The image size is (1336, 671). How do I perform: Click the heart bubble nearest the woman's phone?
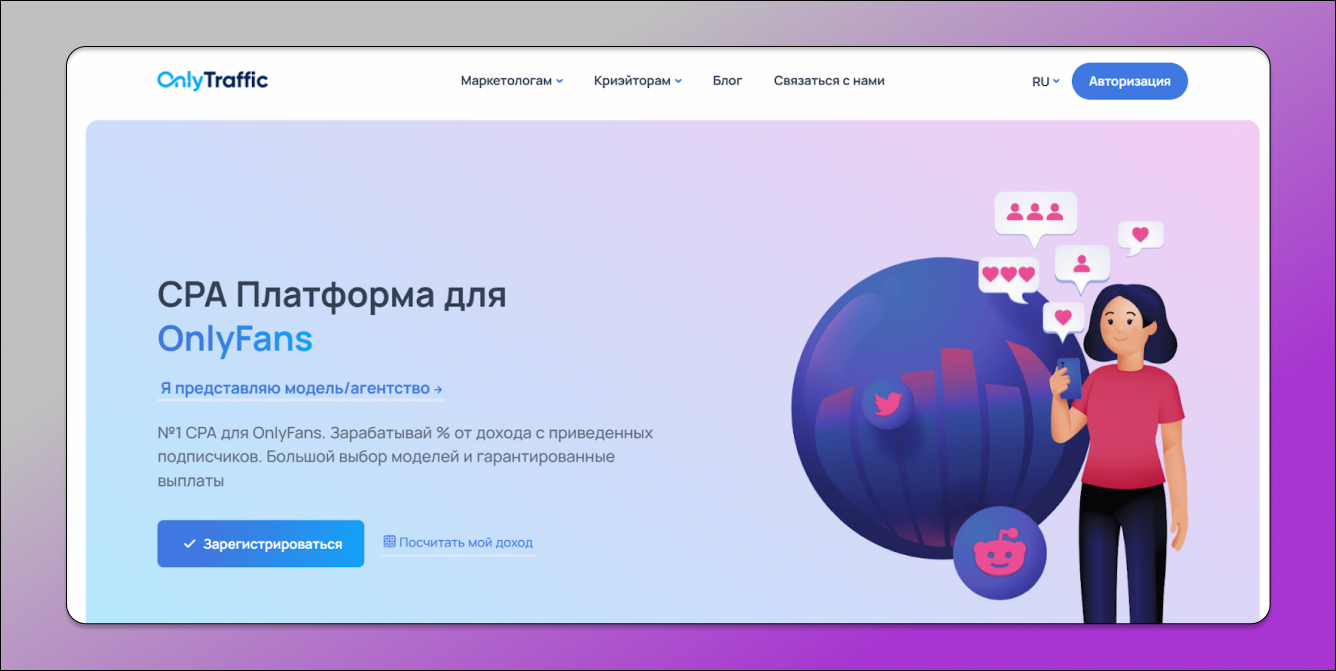pos(1063,317)
